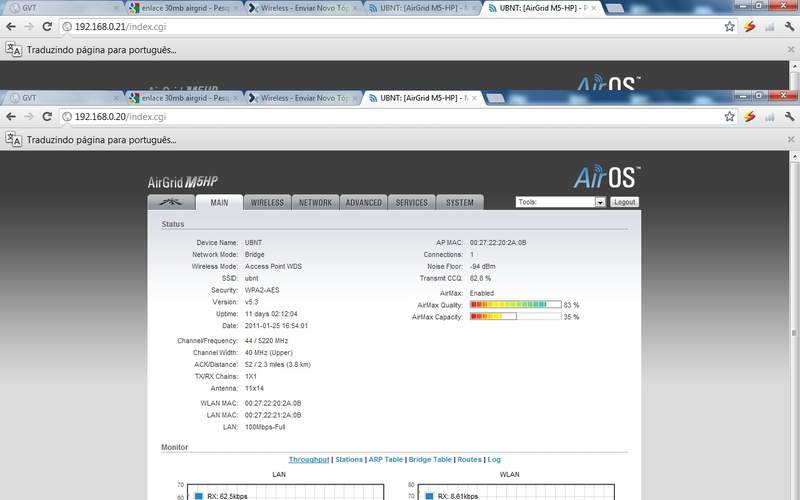Open the SYSTEM tab

tap(460, 203)
